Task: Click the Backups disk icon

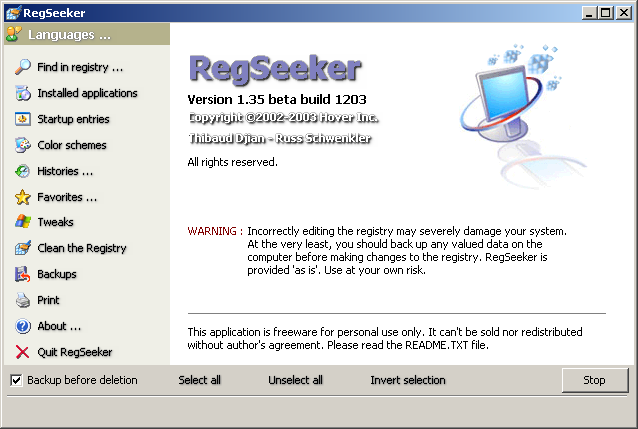Action: tap(22, 274)
